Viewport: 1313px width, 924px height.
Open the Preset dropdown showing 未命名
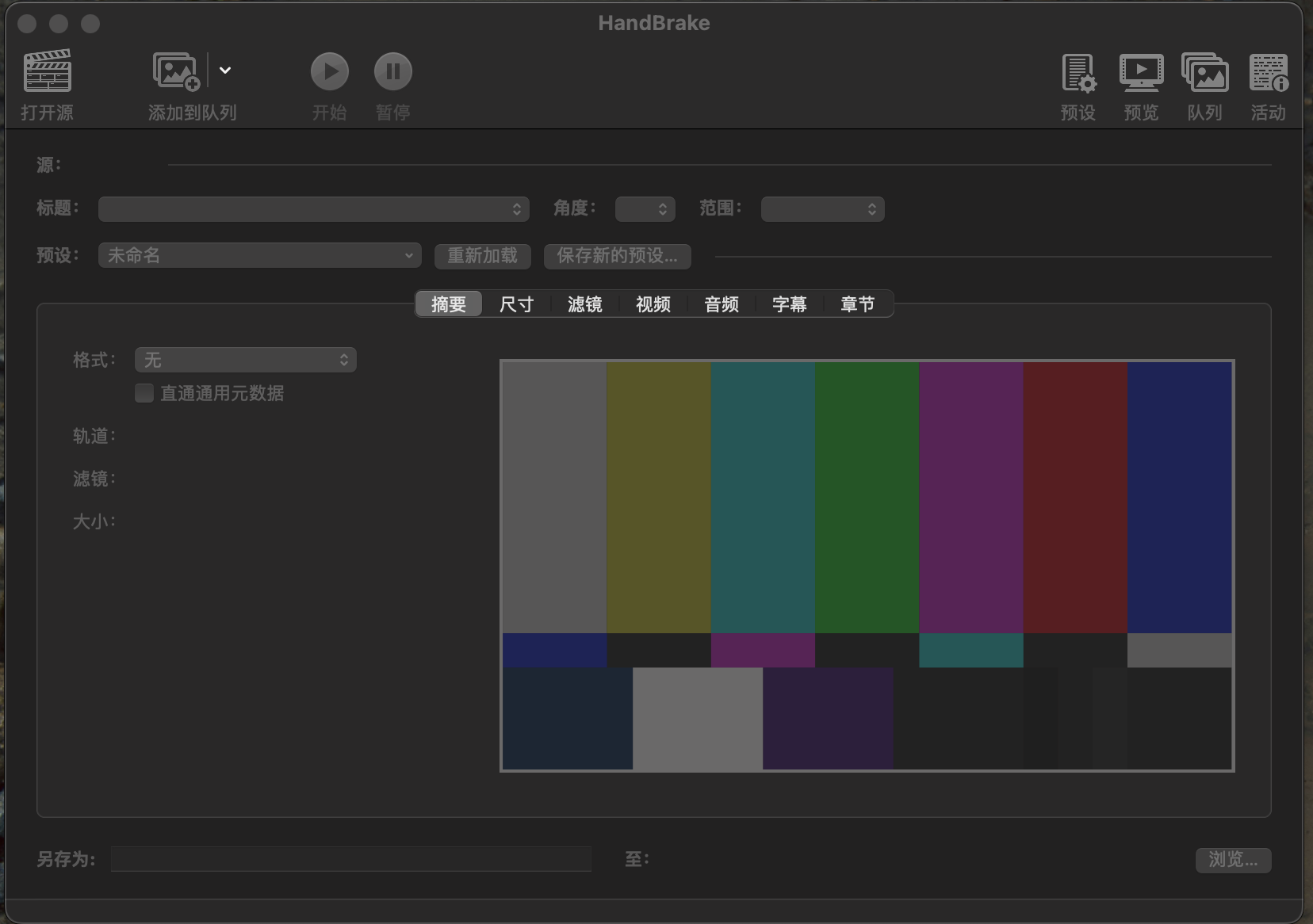click(260, 255)
